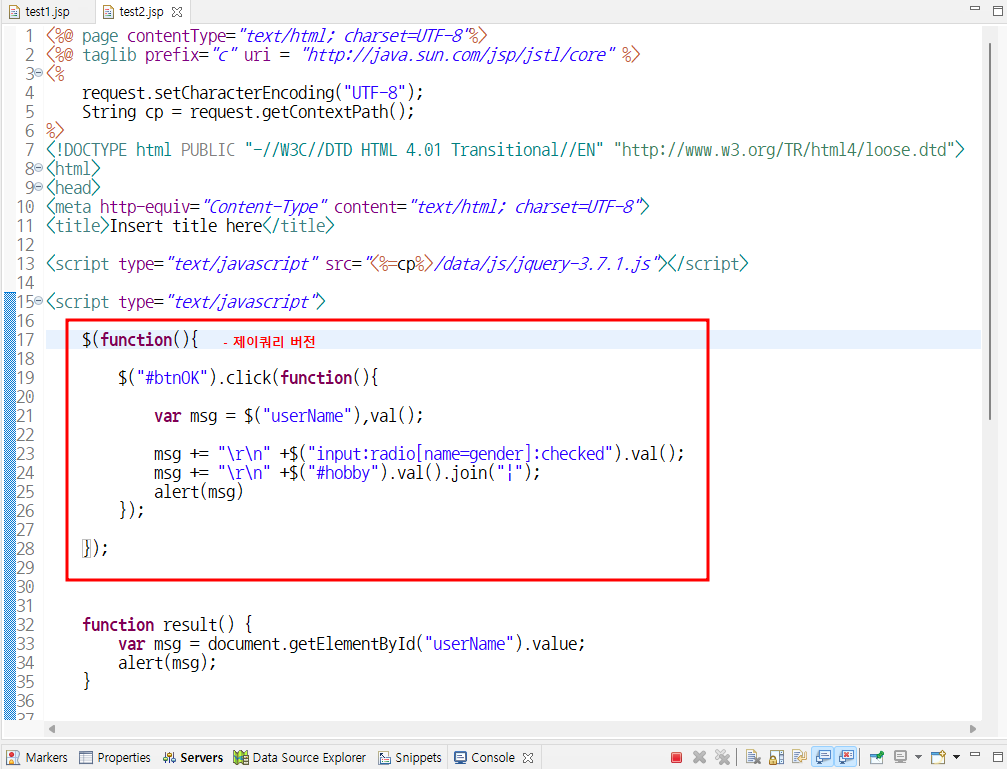The image size is (1007, 769).
Task: Click line number 17 in the gutter
Action: click(x=25, y=340)
